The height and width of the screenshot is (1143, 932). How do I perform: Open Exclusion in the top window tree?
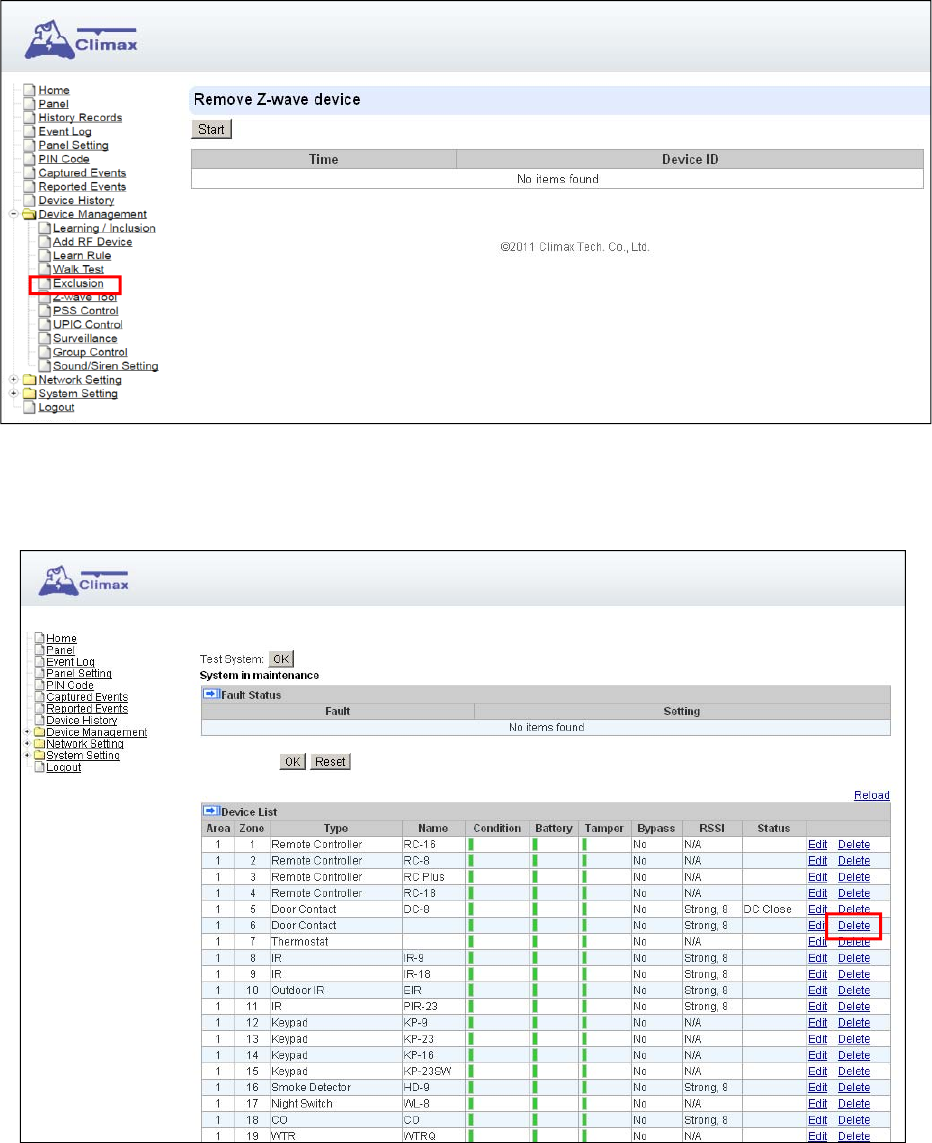(78, 284)
